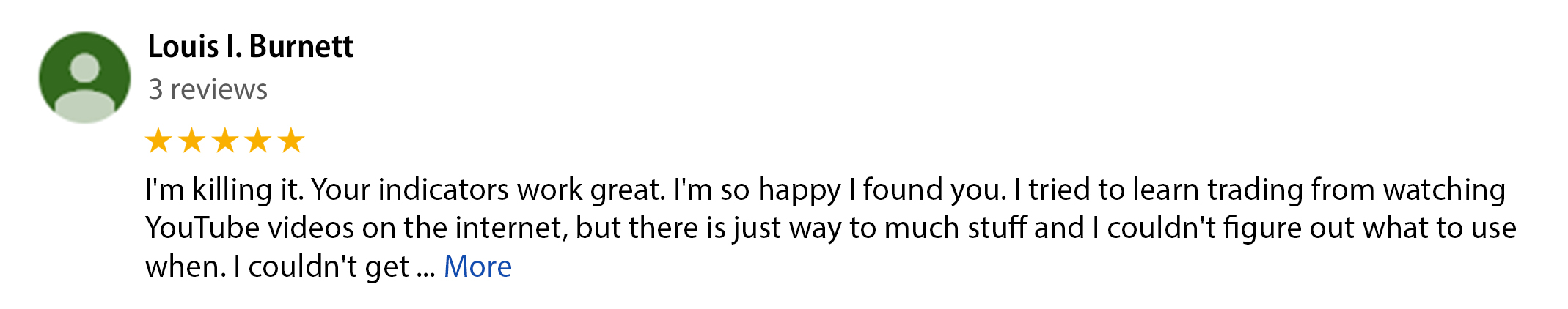Open Louis I. Burnett's green profile avatar
The image size is (1568, 309).
(84, 78)
